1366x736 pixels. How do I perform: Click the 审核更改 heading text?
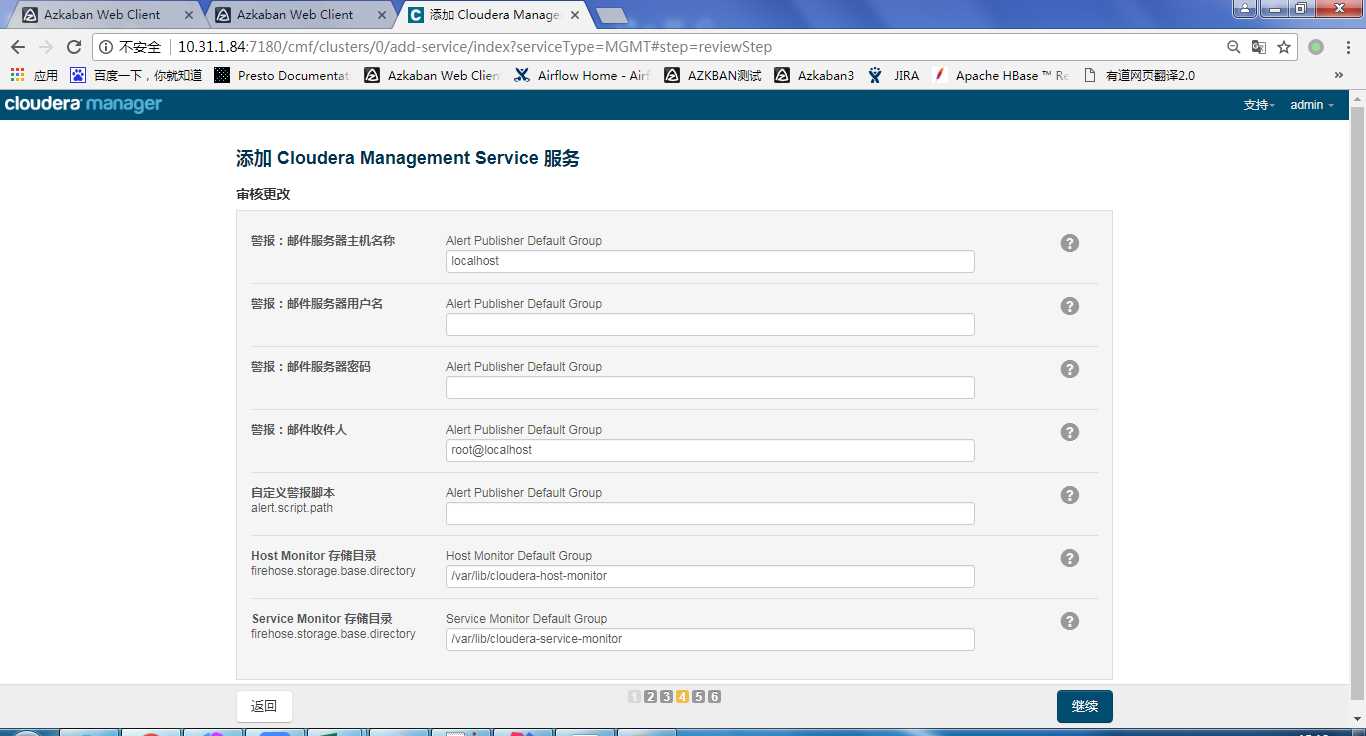(x=263, y=194)
